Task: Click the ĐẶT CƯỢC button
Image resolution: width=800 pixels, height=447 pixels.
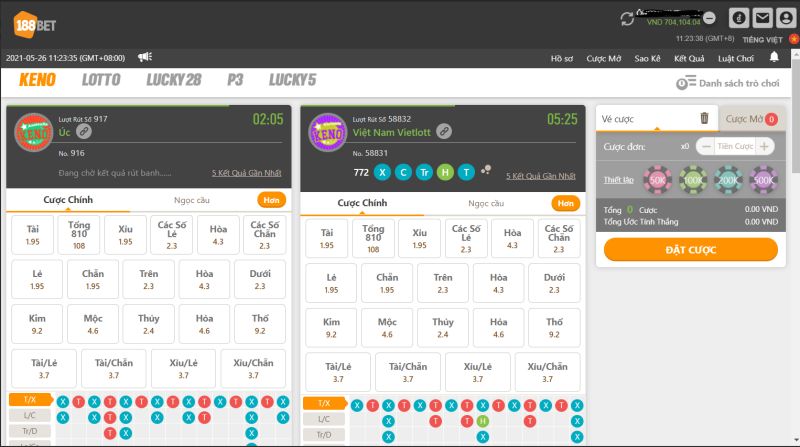Action: 691,250
